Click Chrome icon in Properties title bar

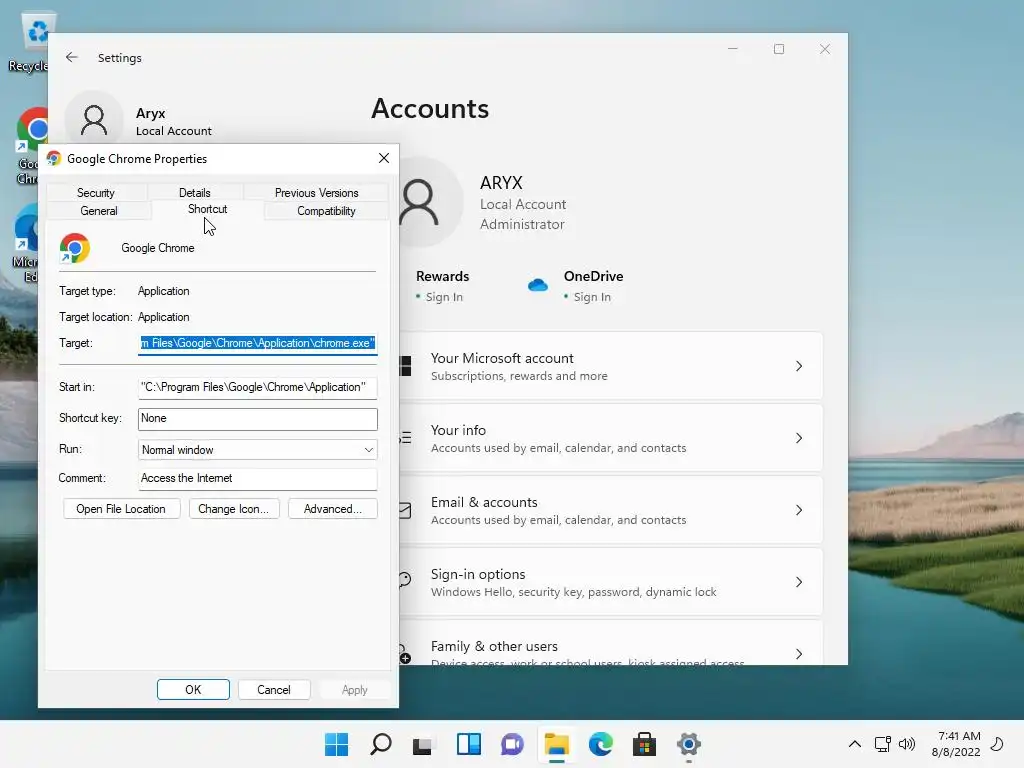54,159
